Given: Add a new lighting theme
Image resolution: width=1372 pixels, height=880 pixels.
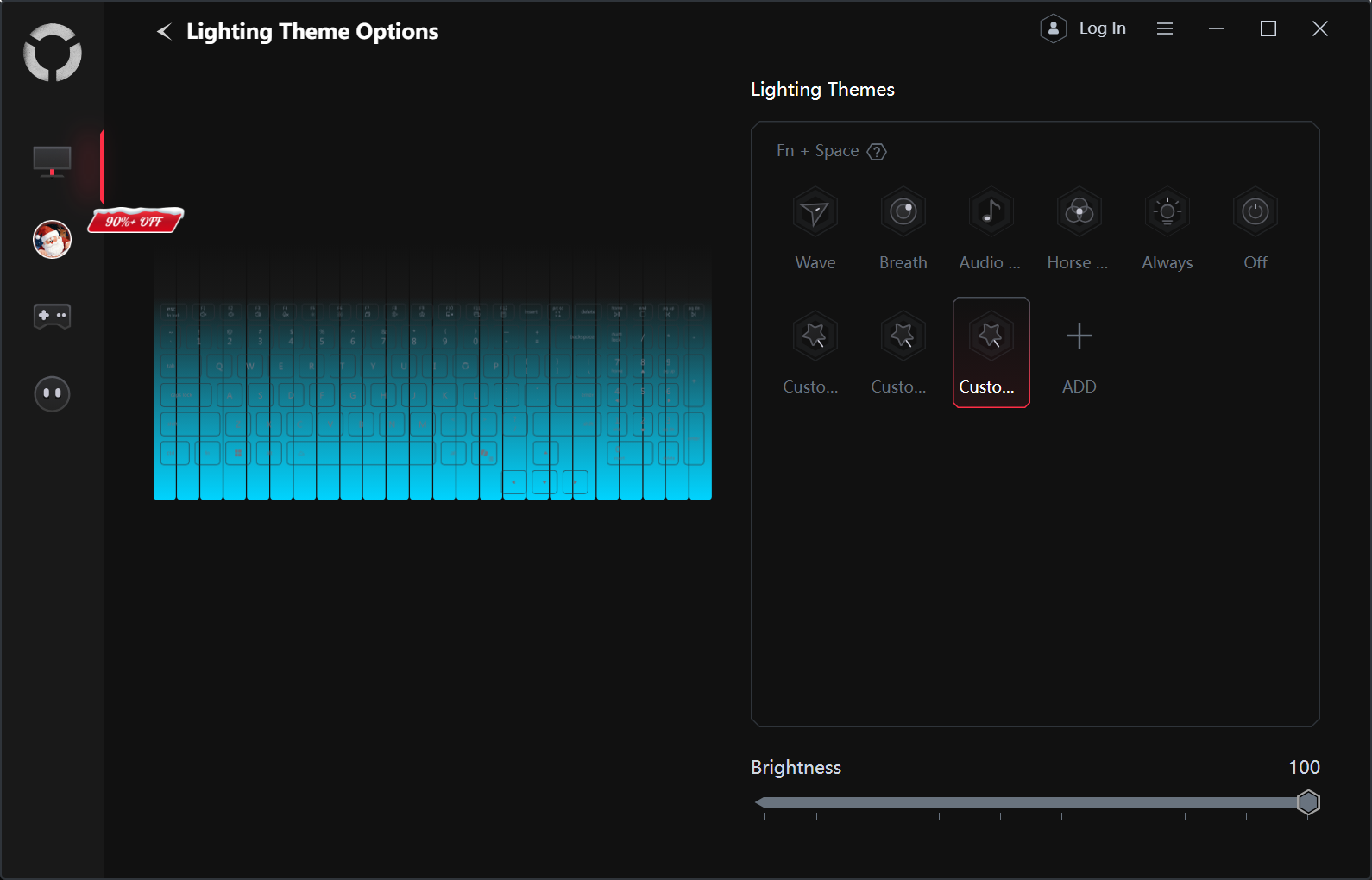Looking at the screenshot, I should point(1079,352).
